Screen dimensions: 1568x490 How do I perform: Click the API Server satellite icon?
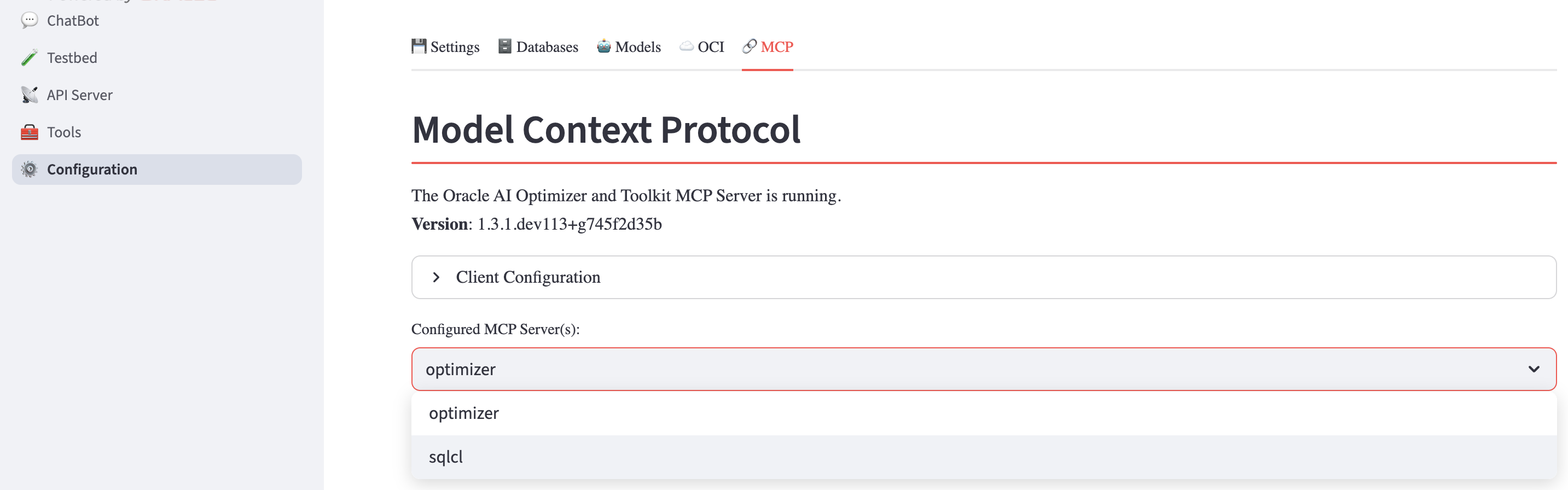29,95
